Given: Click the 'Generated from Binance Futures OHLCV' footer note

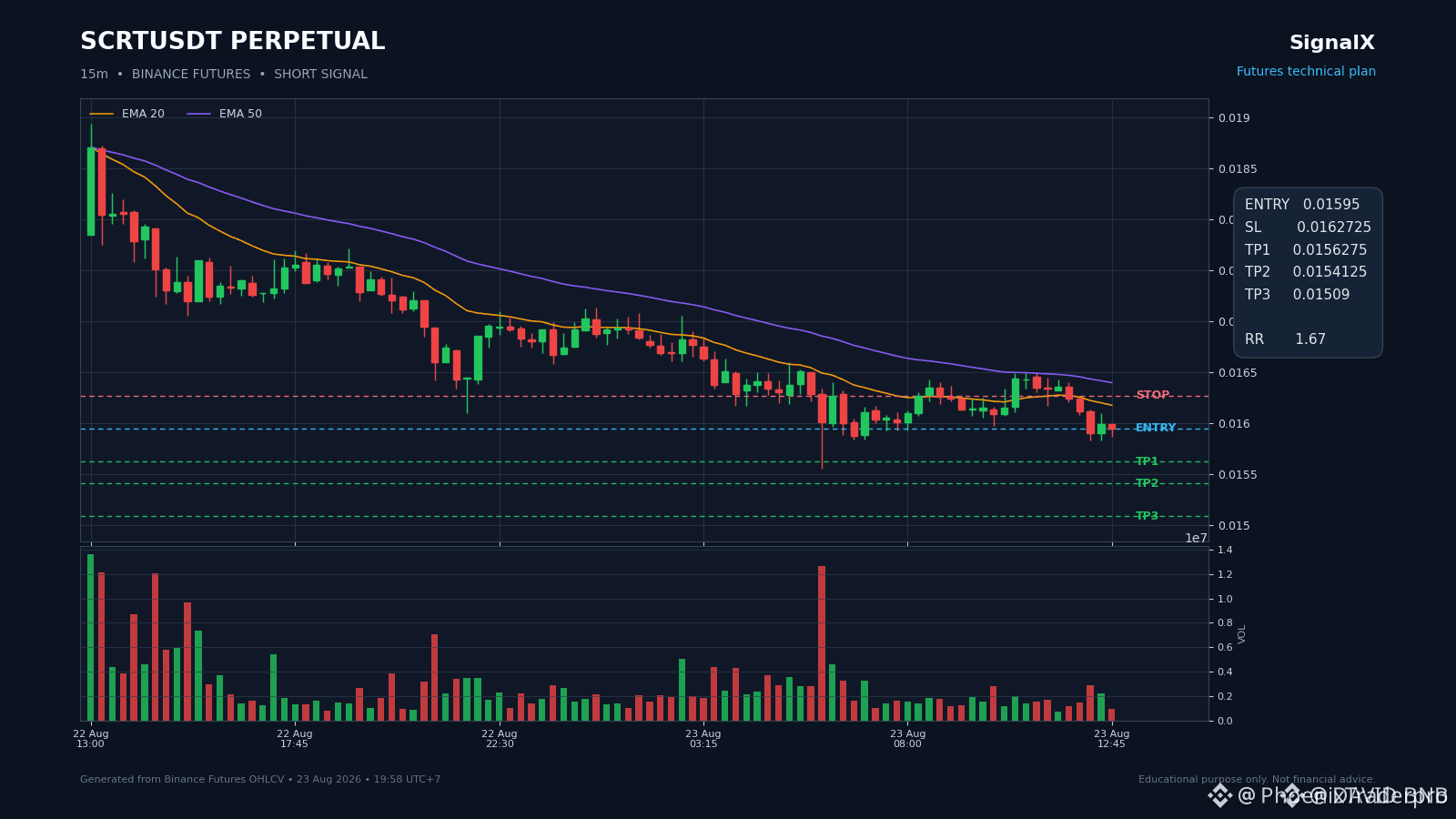Looking at the screenshot, I should 260,780.
